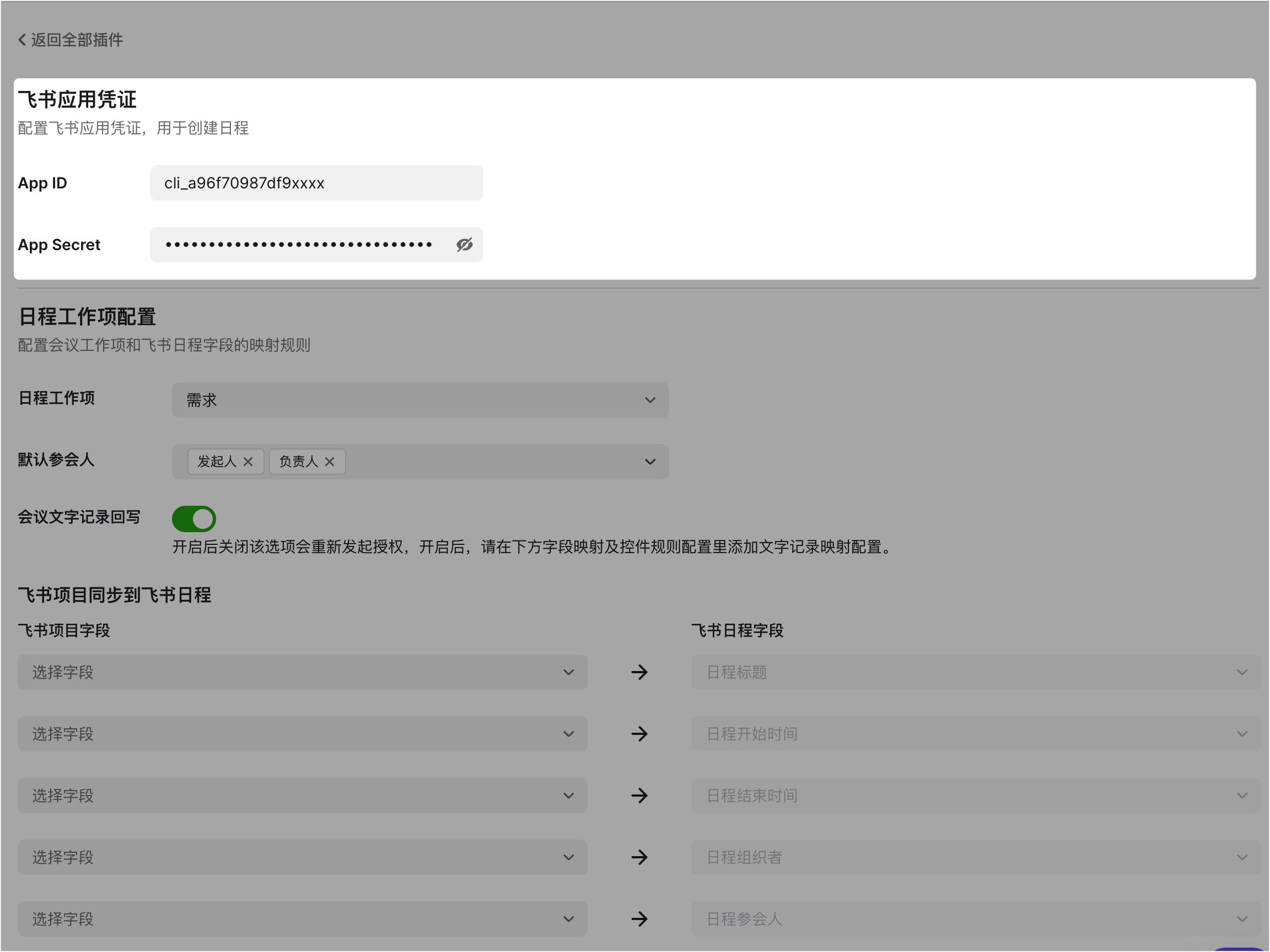Click the 飞书日程字段 column header

[738, 631]
